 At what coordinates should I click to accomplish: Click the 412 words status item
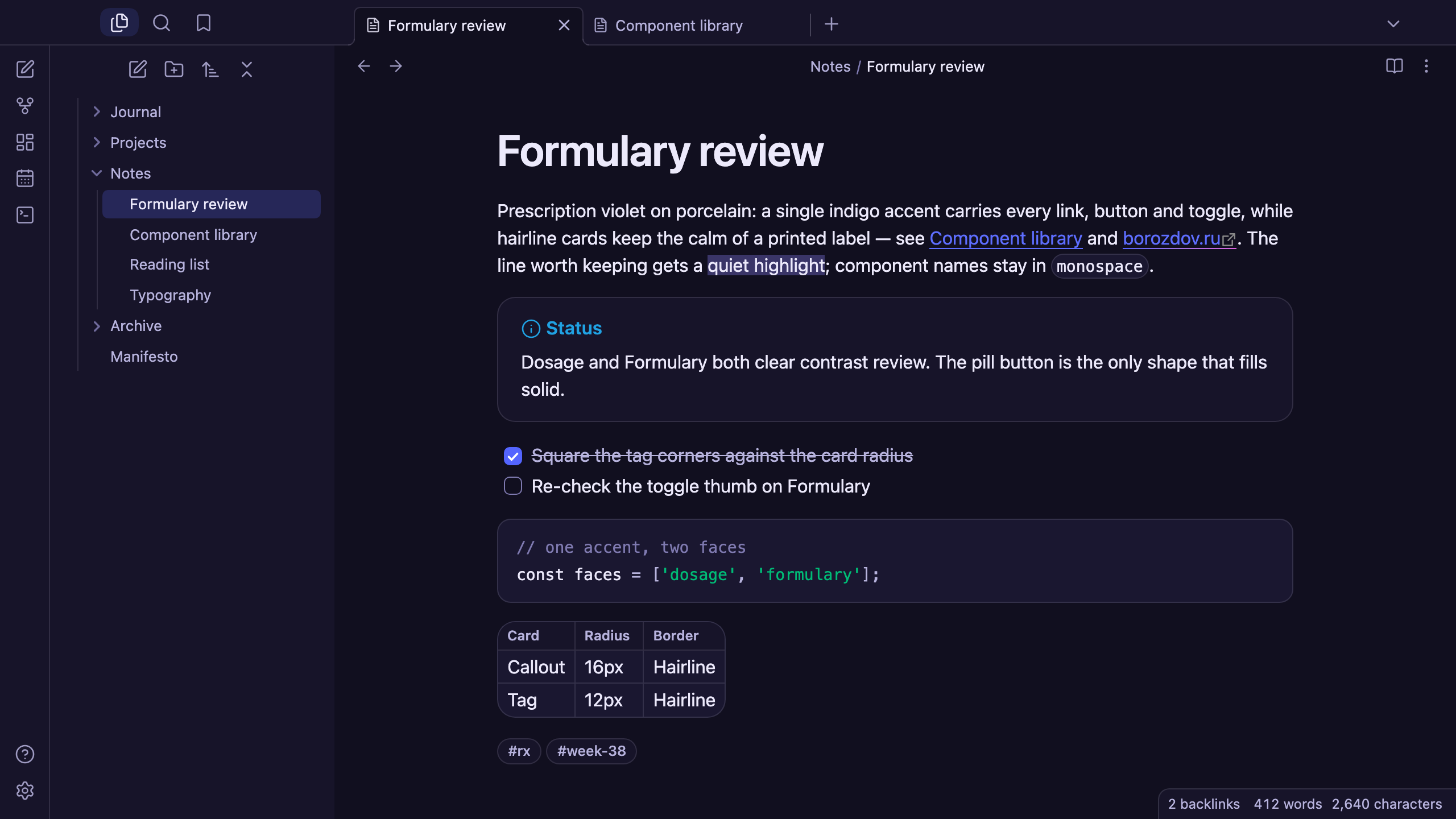[x=1288, y=804]
